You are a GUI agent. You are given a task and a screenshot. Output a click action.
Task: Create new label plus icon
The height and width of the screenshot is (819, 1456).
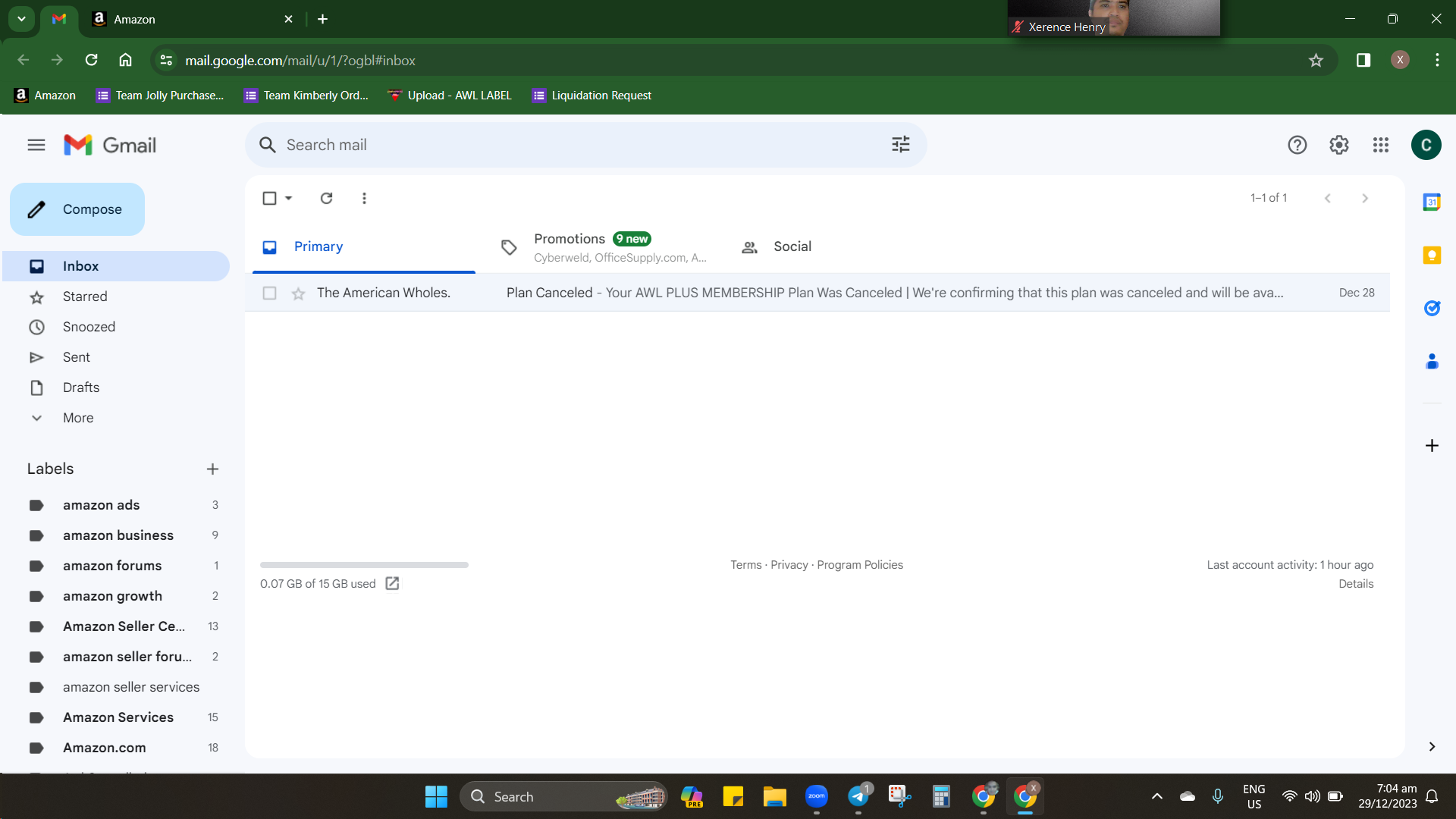click(x=212, y=469)
